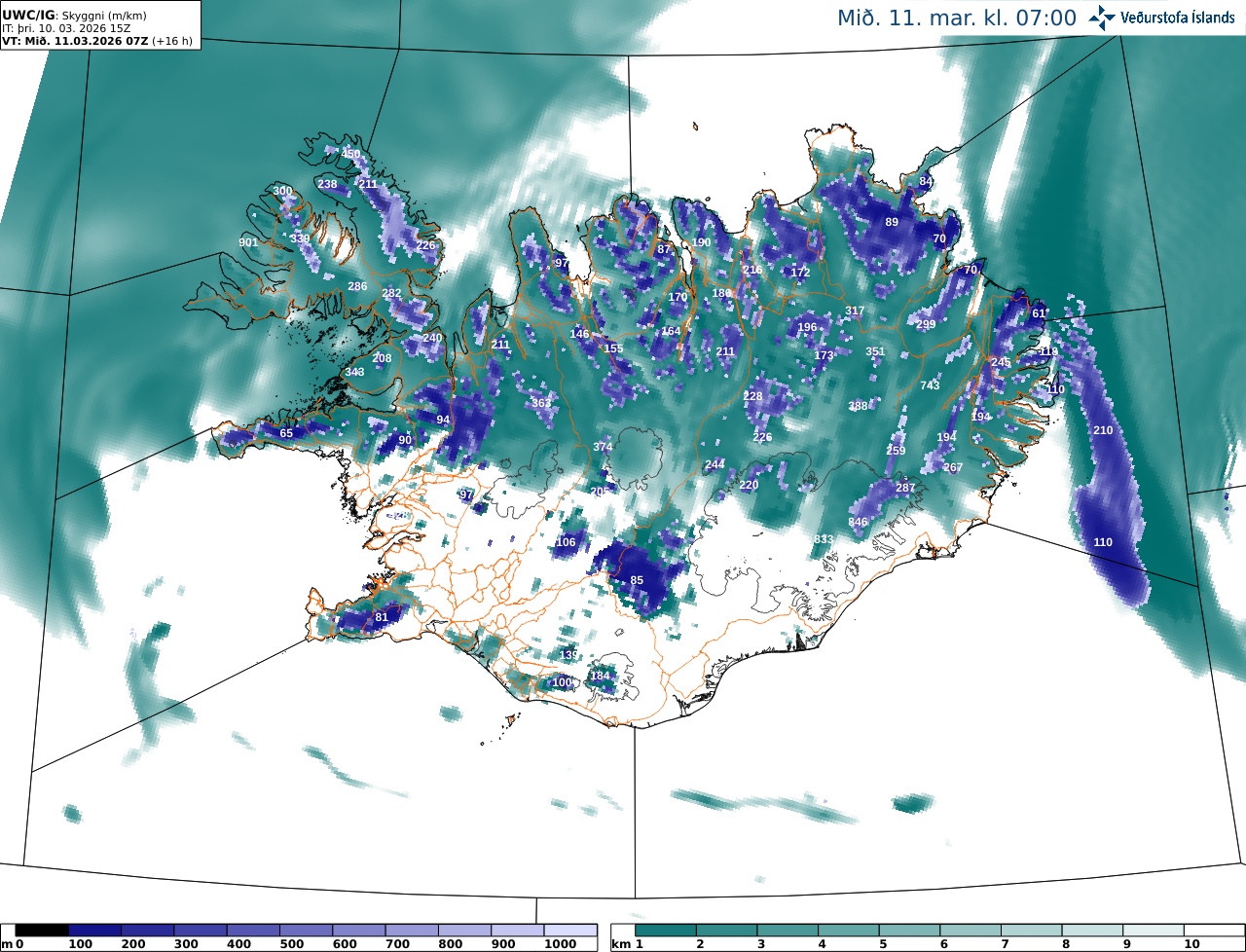This screenshot has height=952, width=1246.
Task: Click the 245 visibility value on the map
Action: (1001, 362)
